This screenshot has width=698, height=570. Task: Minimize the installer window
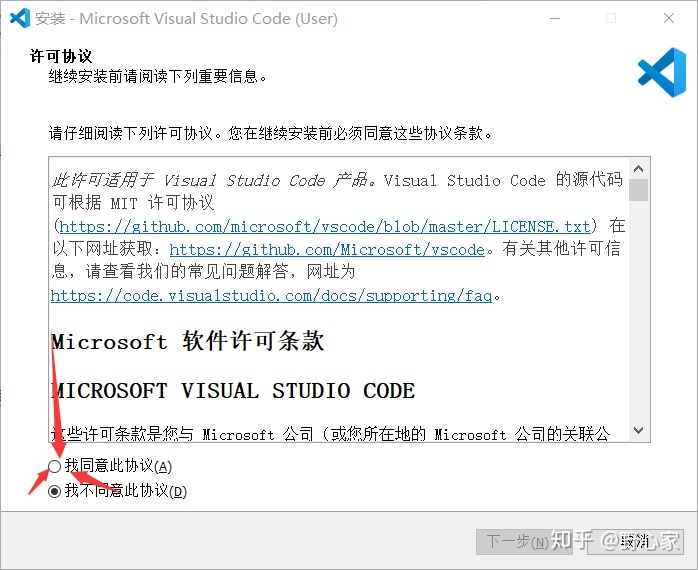tap(555, 18)
